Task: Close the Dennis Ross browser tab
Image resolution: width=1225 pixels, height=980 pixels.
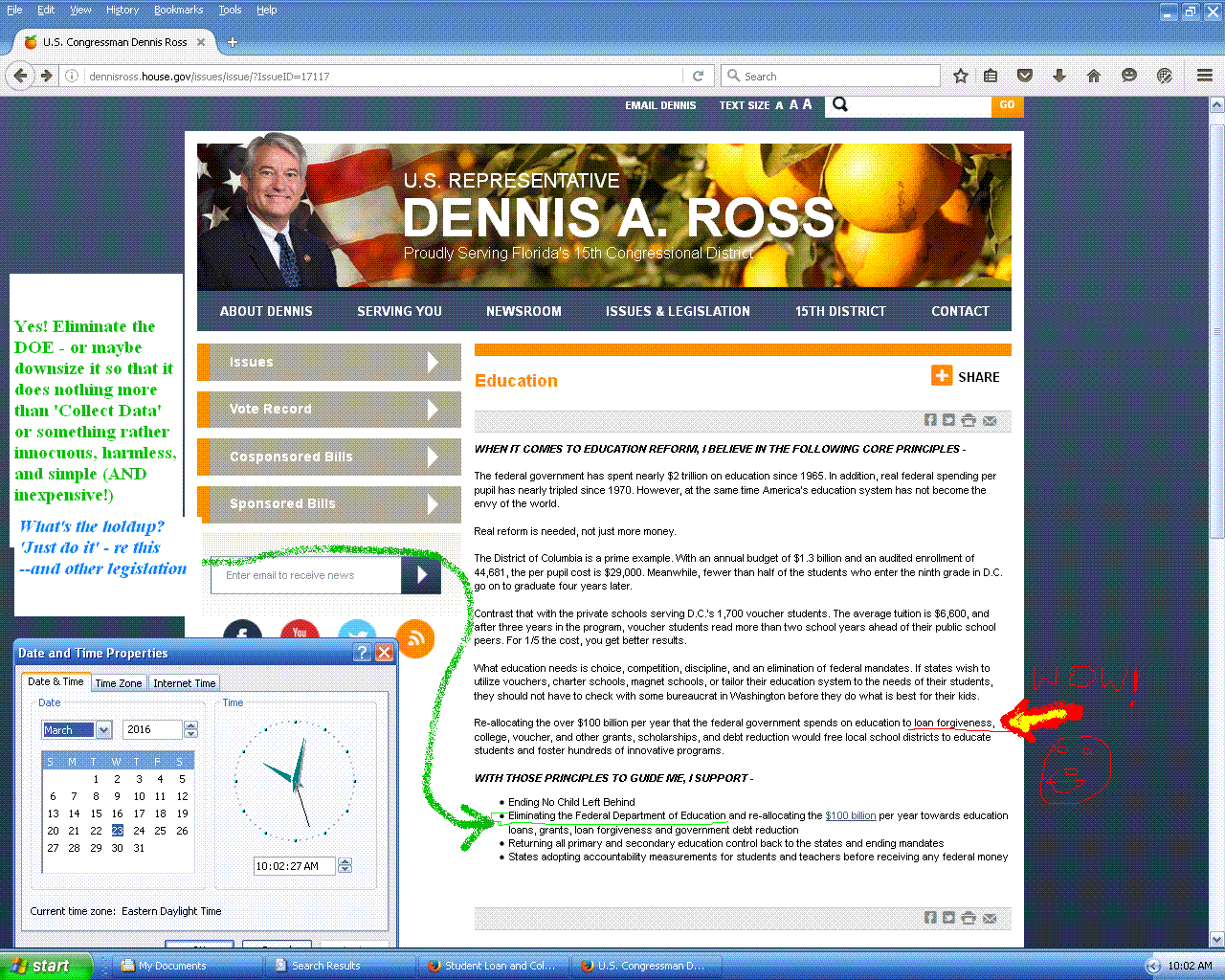Action: click(201, 42)
